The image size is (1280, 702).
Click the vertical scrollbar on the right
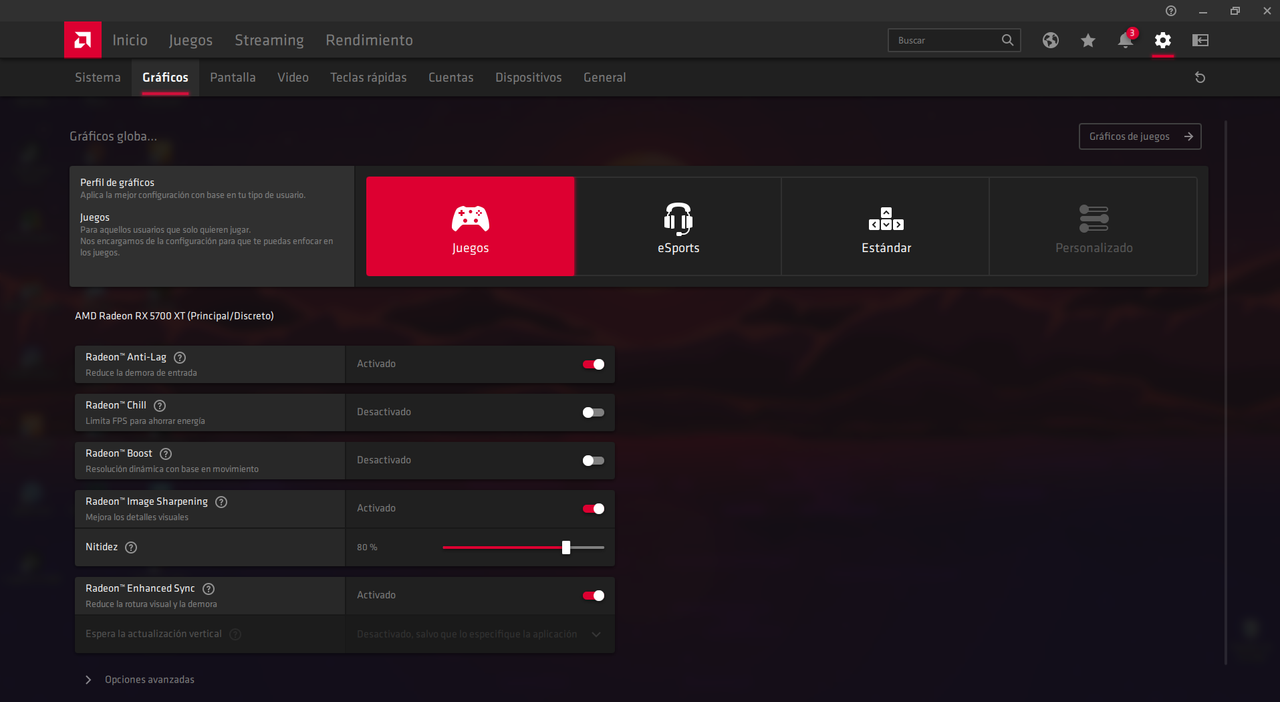1225,392
